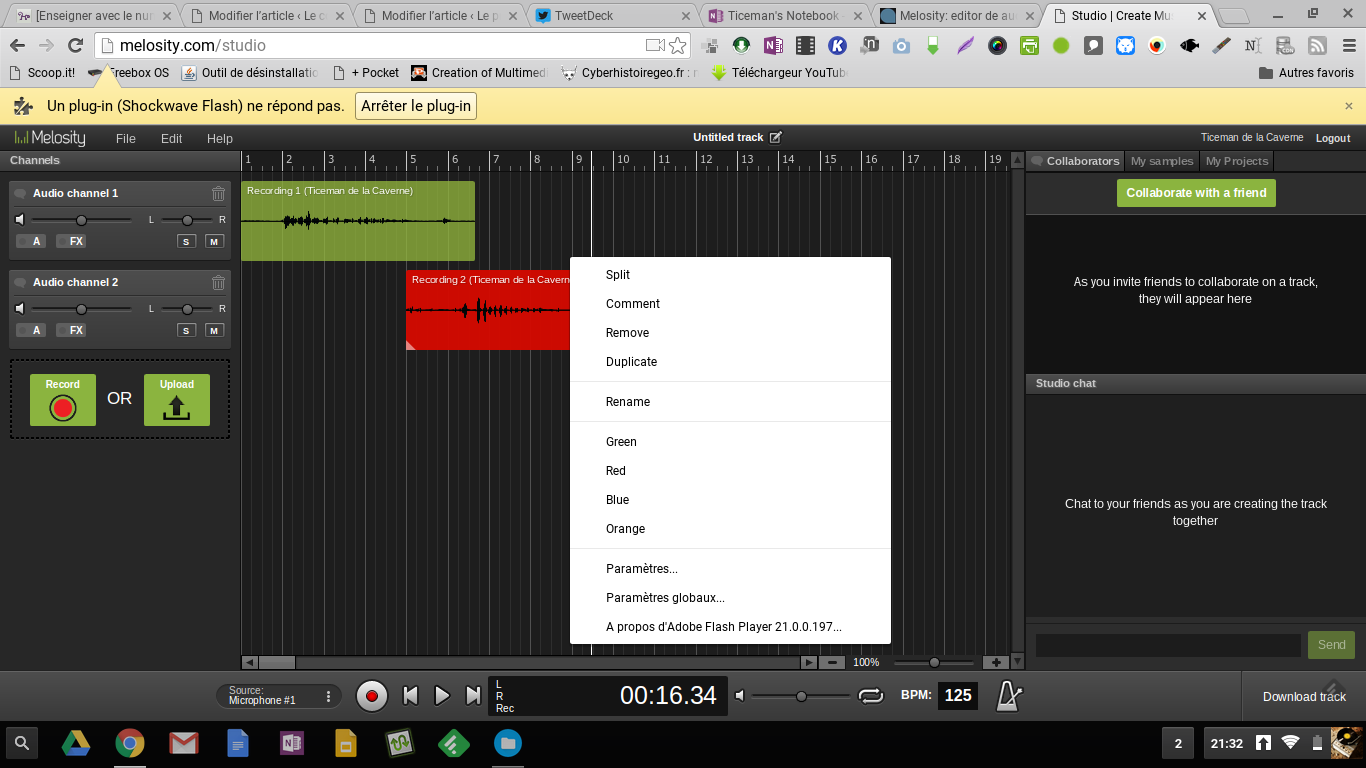The width and height of the screenshot is (1366, 768).
Task: Open Ticeman de la Caverne profile link
Action: [x=1252, y=138]
